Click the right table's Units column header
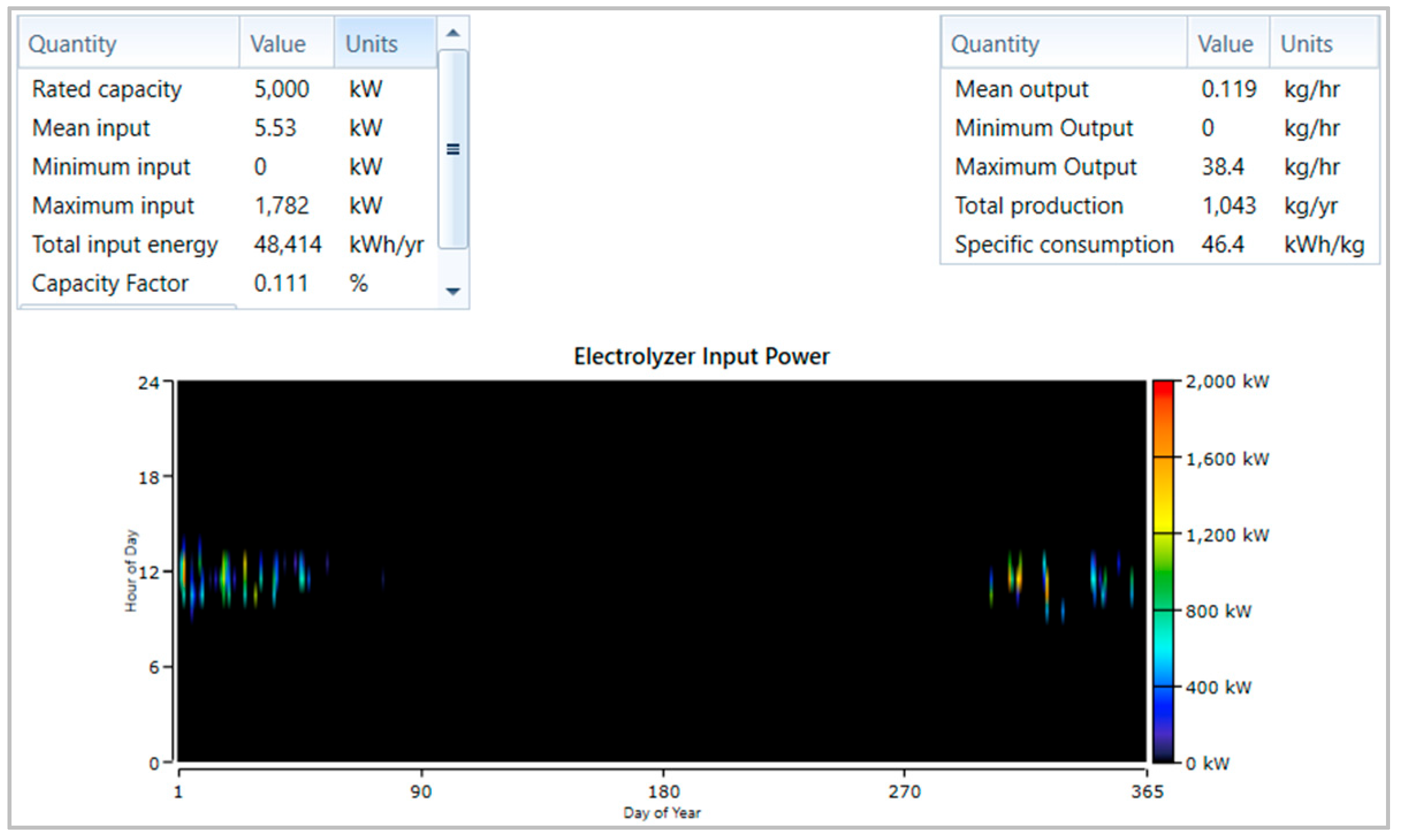 pyautogui.click(x=1324, y=44)
